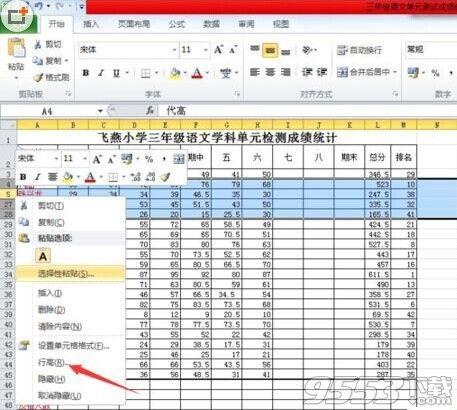This screenshot has height=410, width=457.
Task: Toggle Wrap Text (自动换行)
Action: (359, 50)
